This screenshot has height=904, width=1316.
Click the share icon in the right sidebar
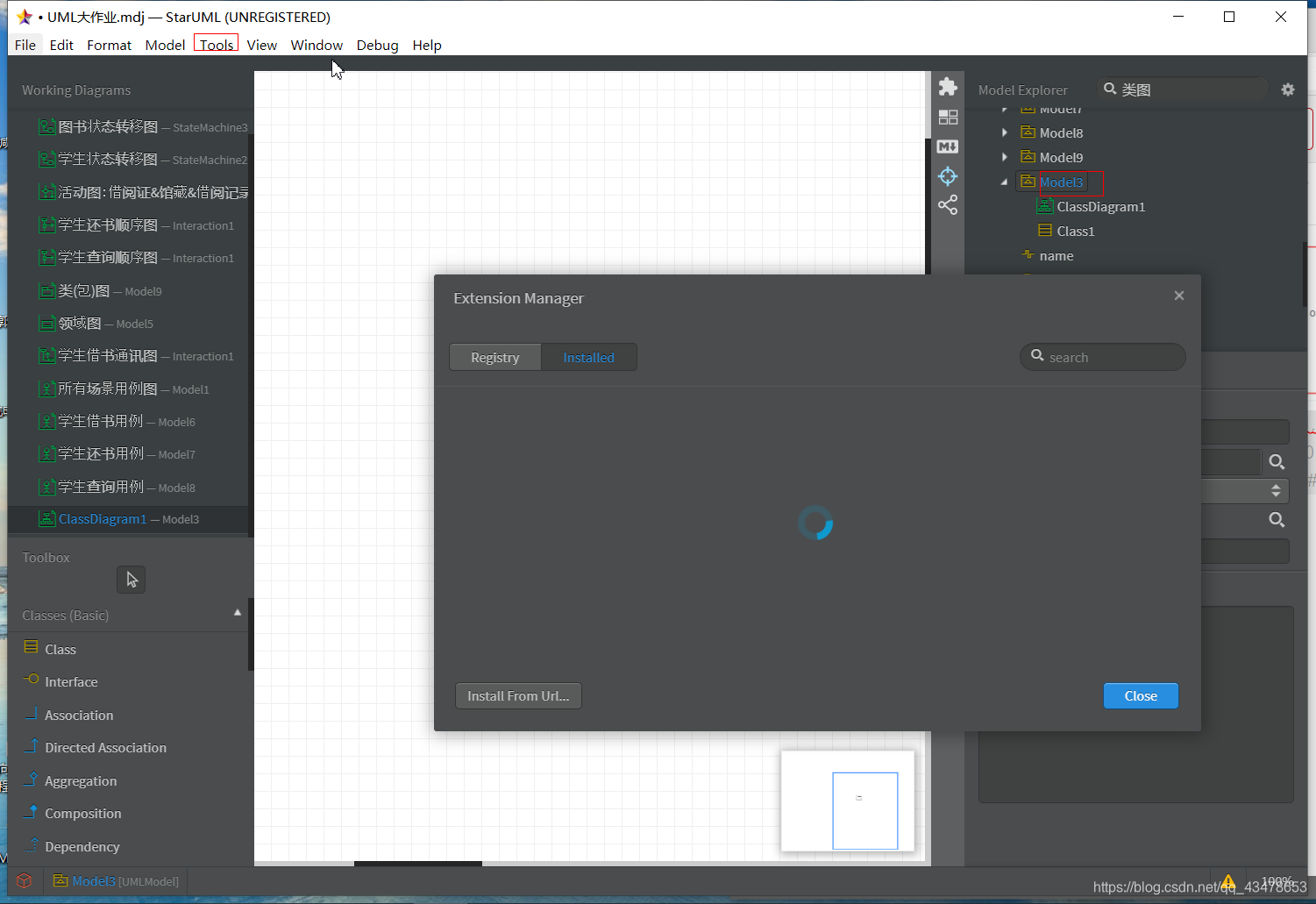(x=948, y=204)
